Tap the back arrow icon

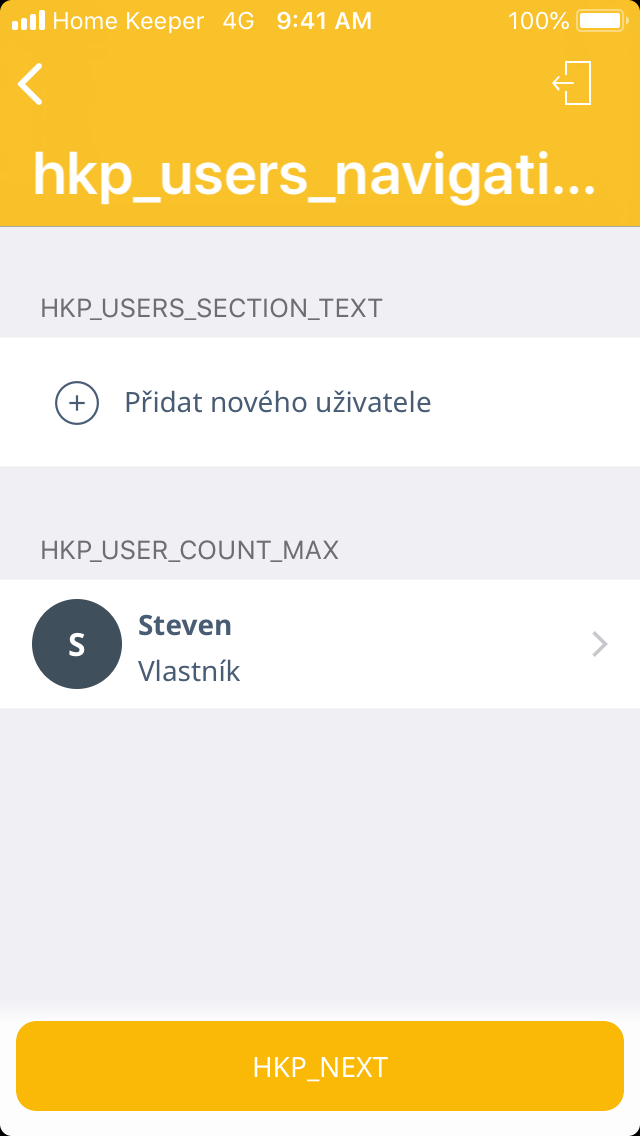click(31, 84)
